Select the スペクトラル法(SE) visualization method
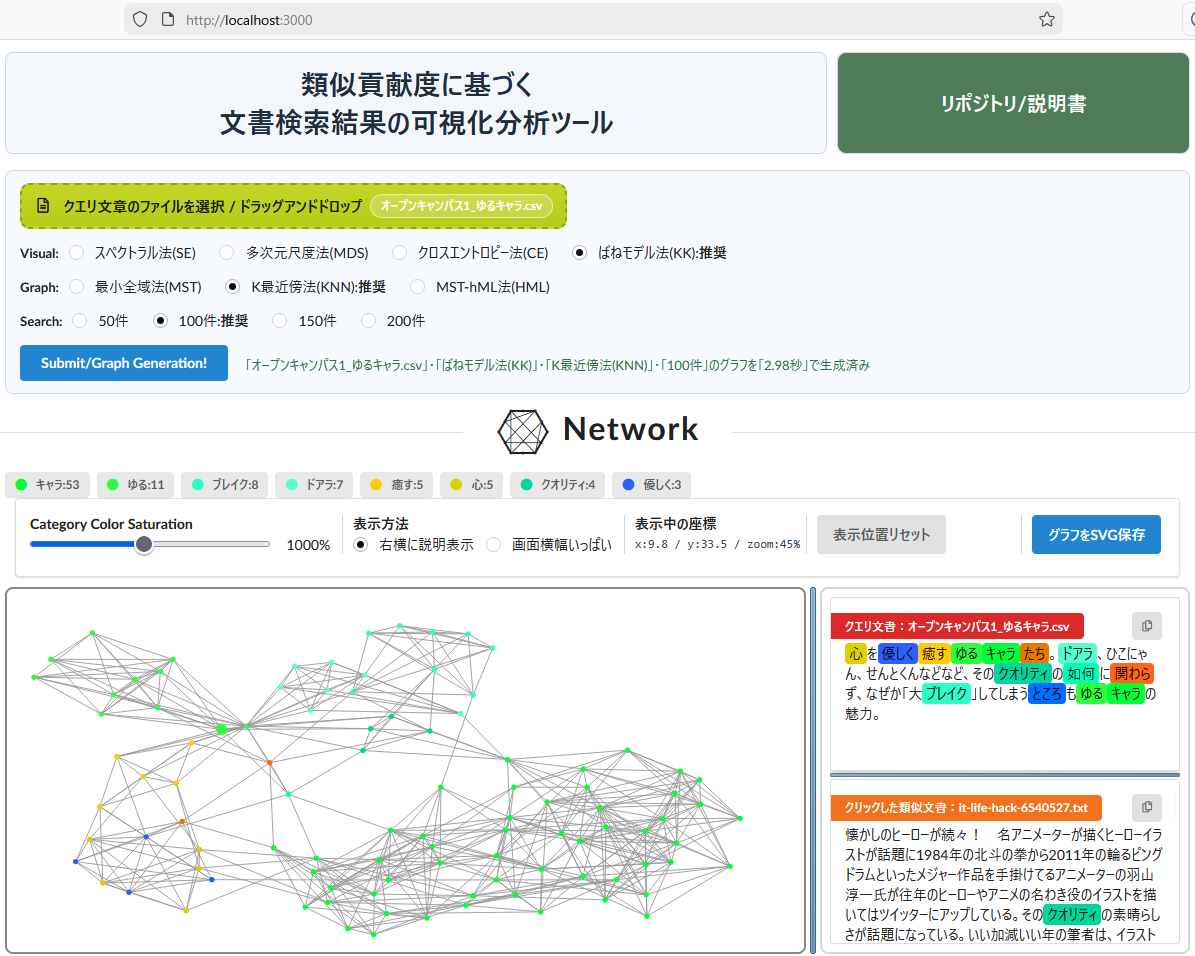The height and width of the screenshot is (956, 1195). (x=76, y=253)
